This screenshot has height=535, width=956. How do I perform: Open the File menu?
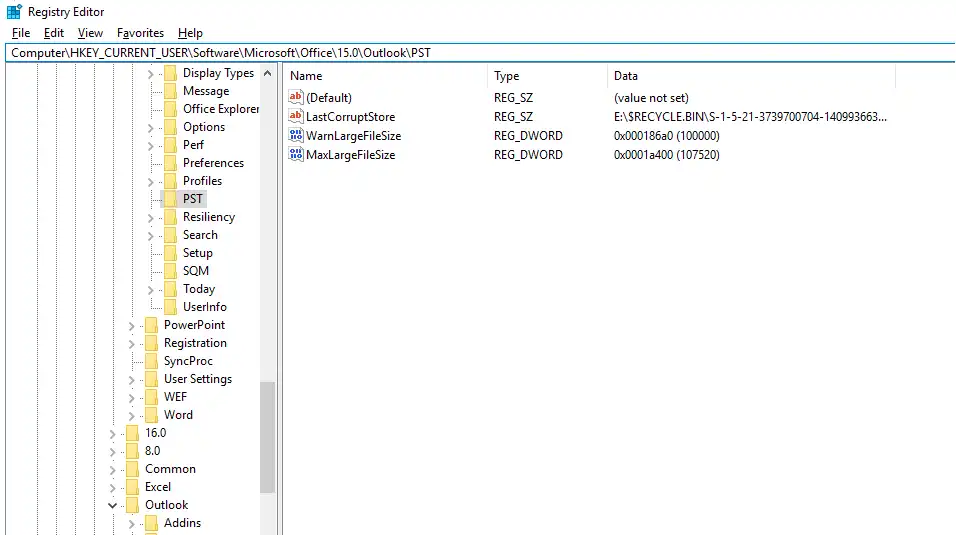(x=21, y=33)
